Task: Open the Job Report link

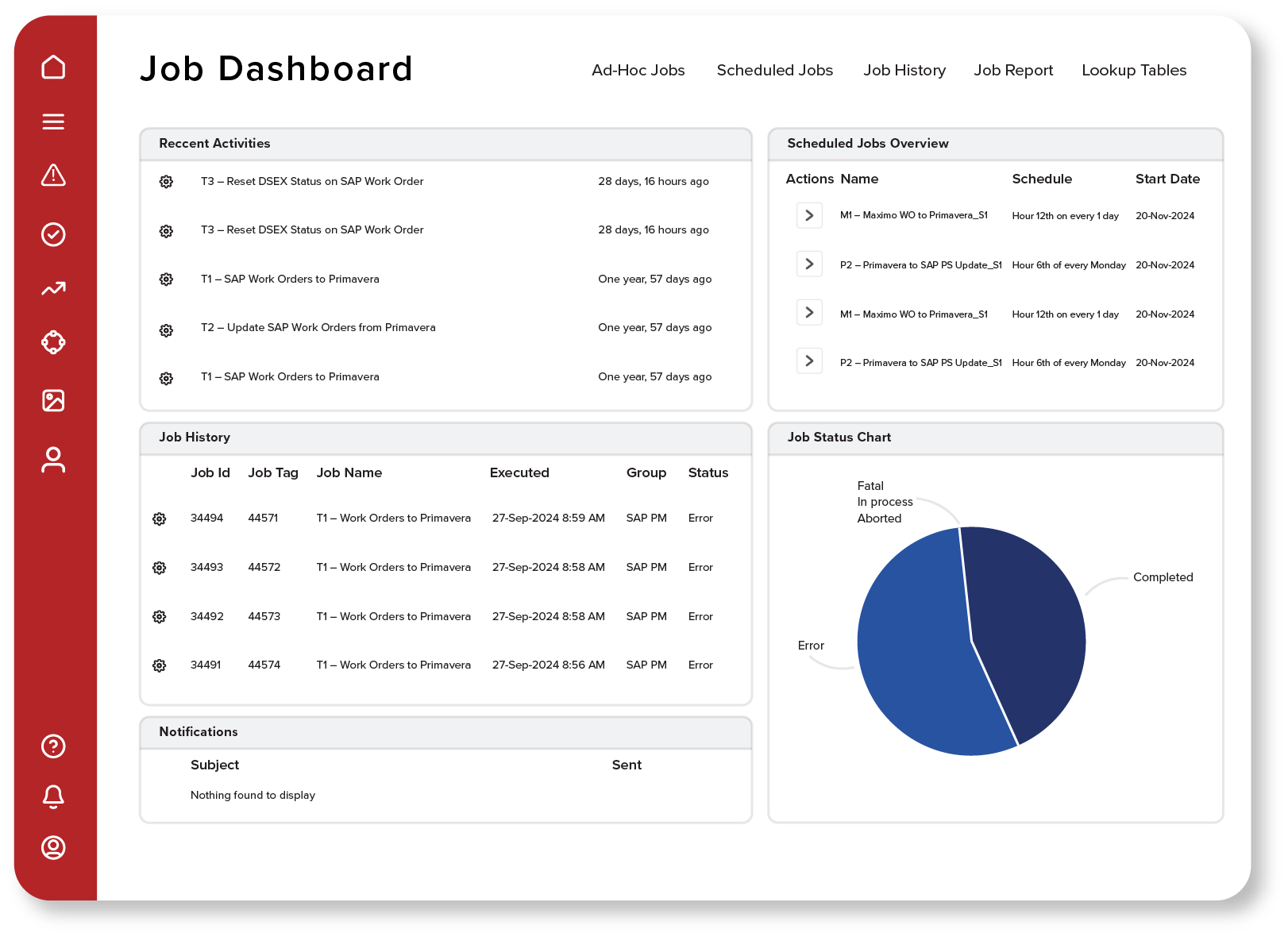Action: point(1013,71)
